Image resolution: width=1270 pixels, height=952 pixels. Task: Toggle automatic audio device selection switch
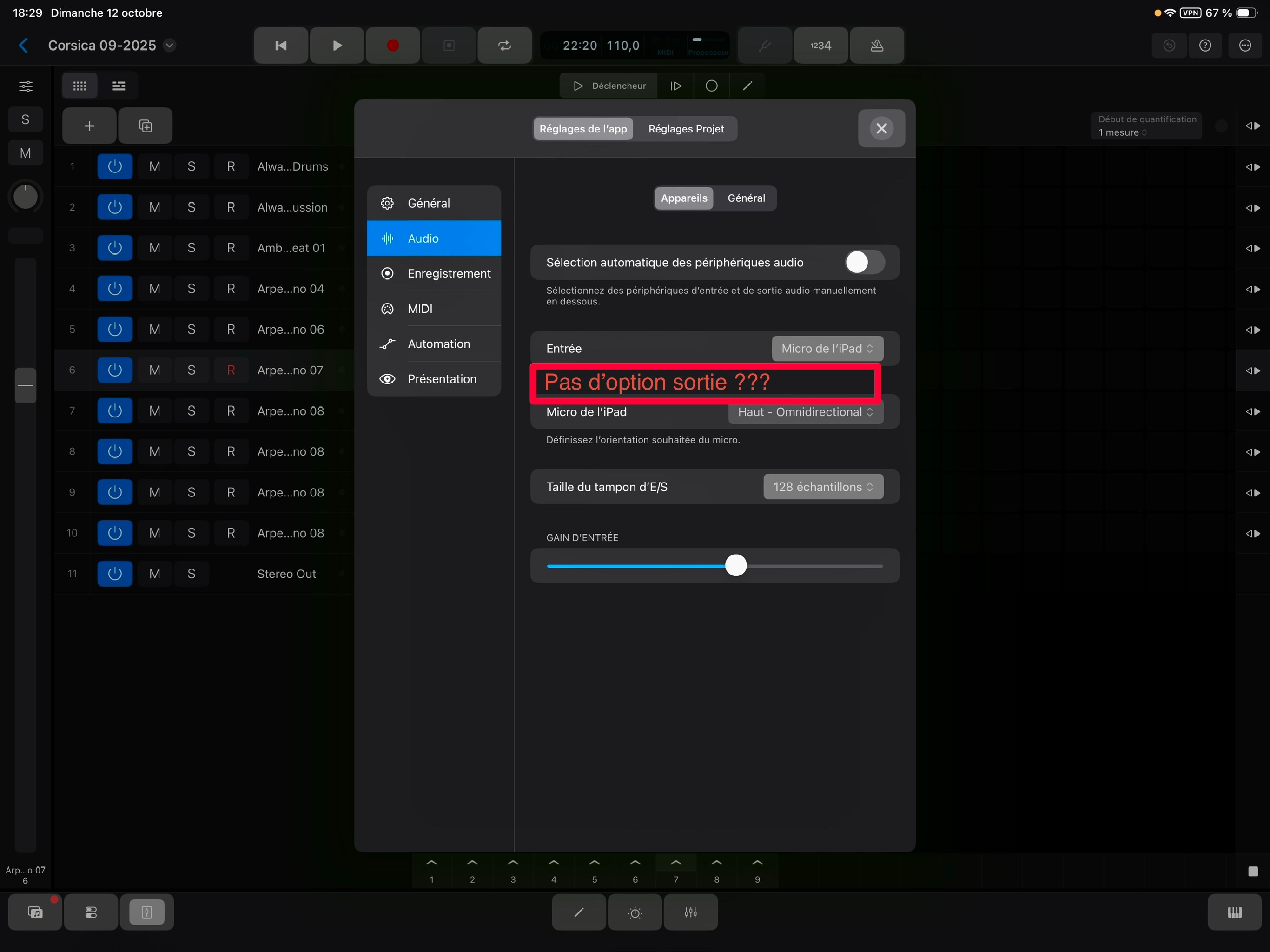pos(864,262)
